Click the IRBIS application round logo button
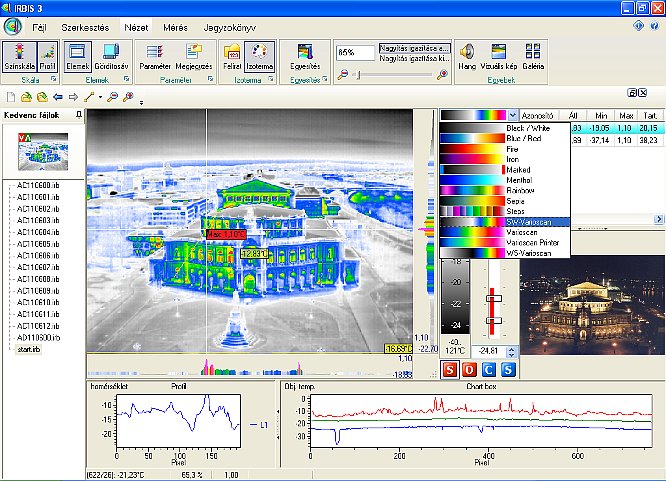The height and width of the screenshot is (481, 666). point(13,27)
